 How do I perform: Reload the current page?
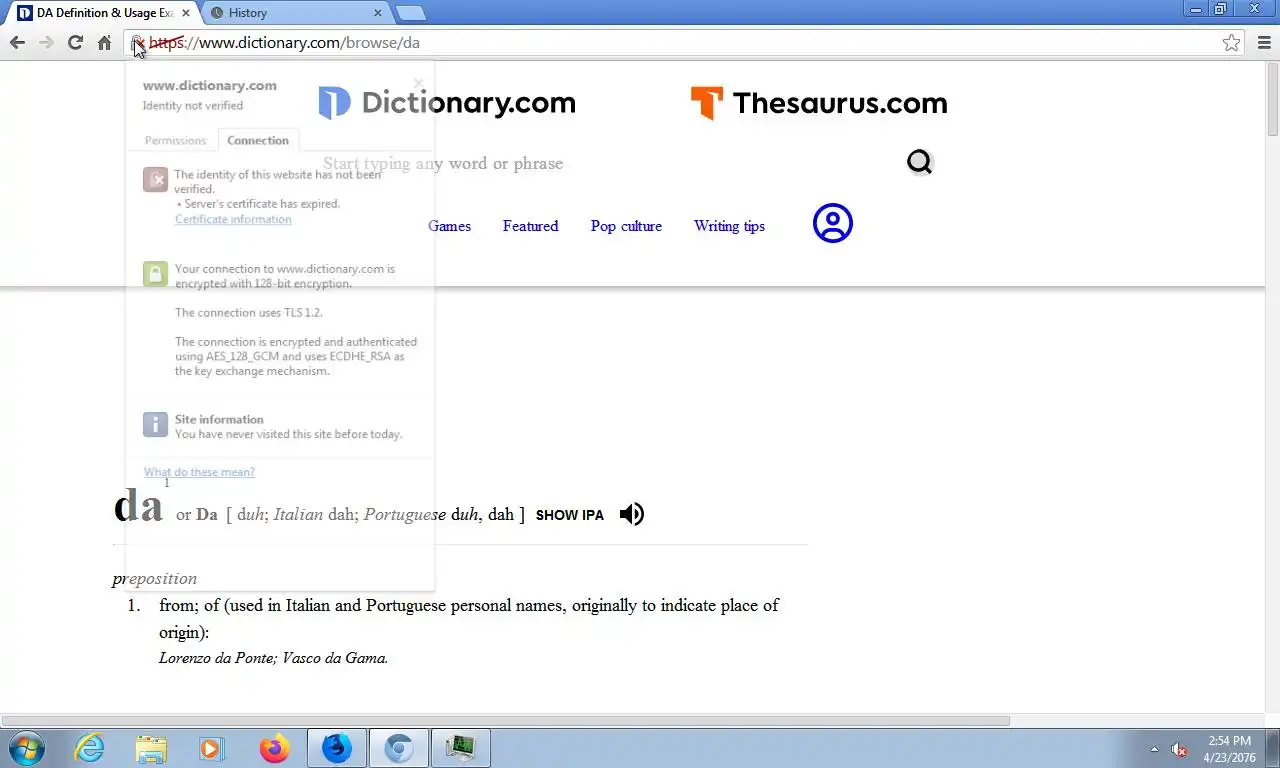tap(75, 42)
